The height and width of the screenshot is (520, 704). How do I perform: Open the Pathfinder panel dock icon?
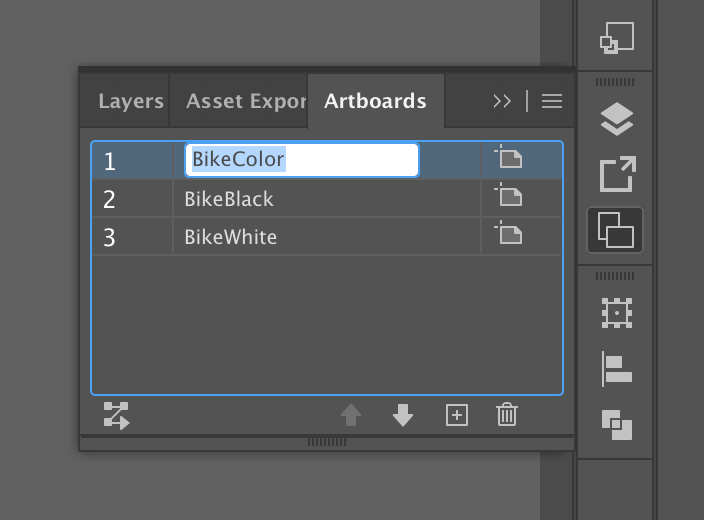point(616,425)
